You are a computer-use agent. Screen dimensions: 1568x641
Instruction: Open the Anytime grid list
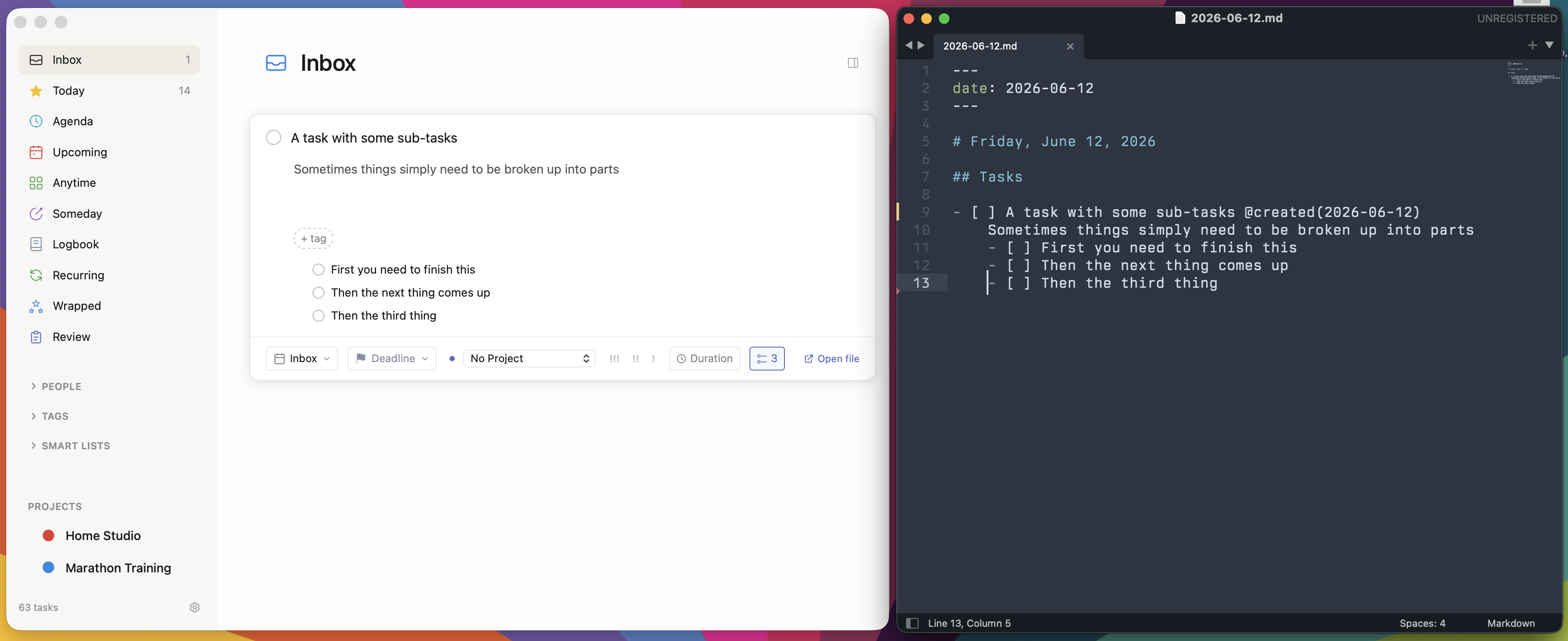[x=109, y=183]
